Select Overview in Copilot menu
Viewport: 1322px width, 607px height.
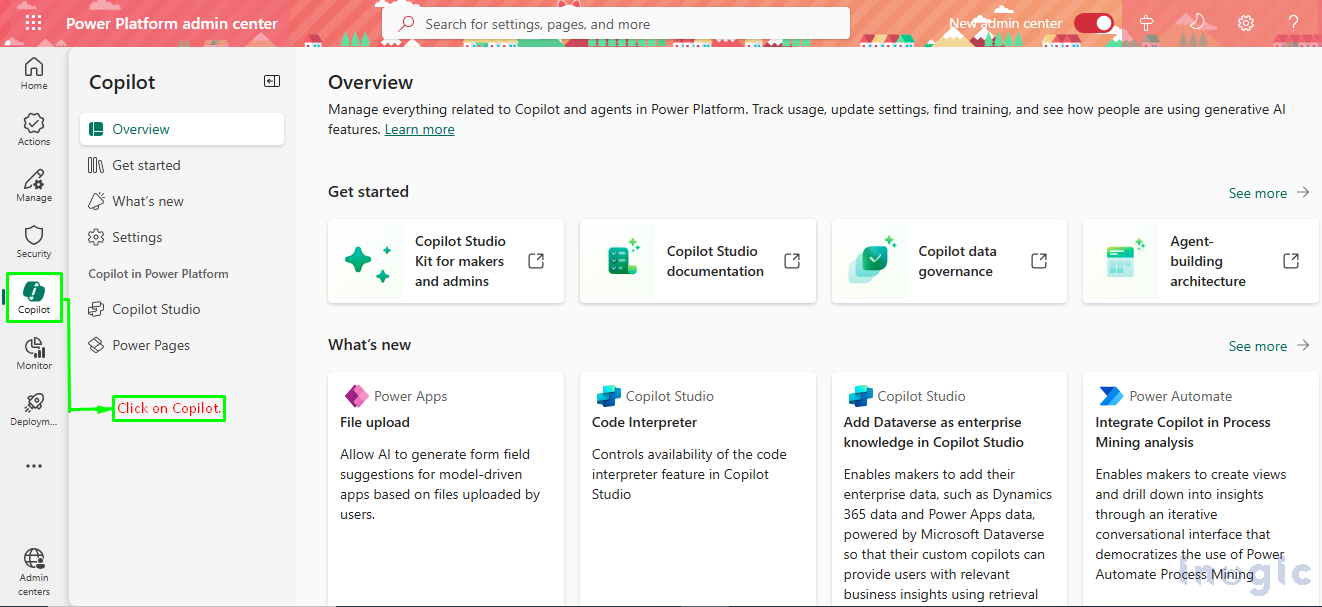pyautogui.click(x=182, y=129)
